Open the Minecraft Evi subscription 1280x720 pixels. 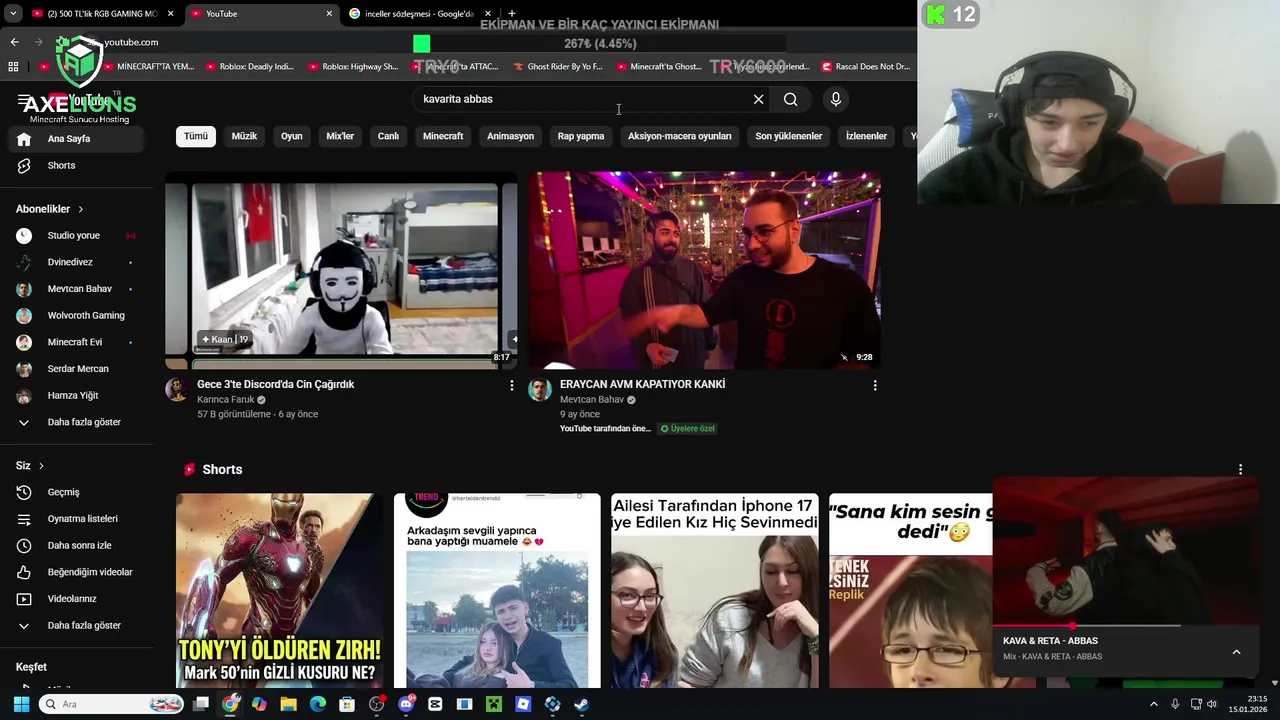[75, 342]
